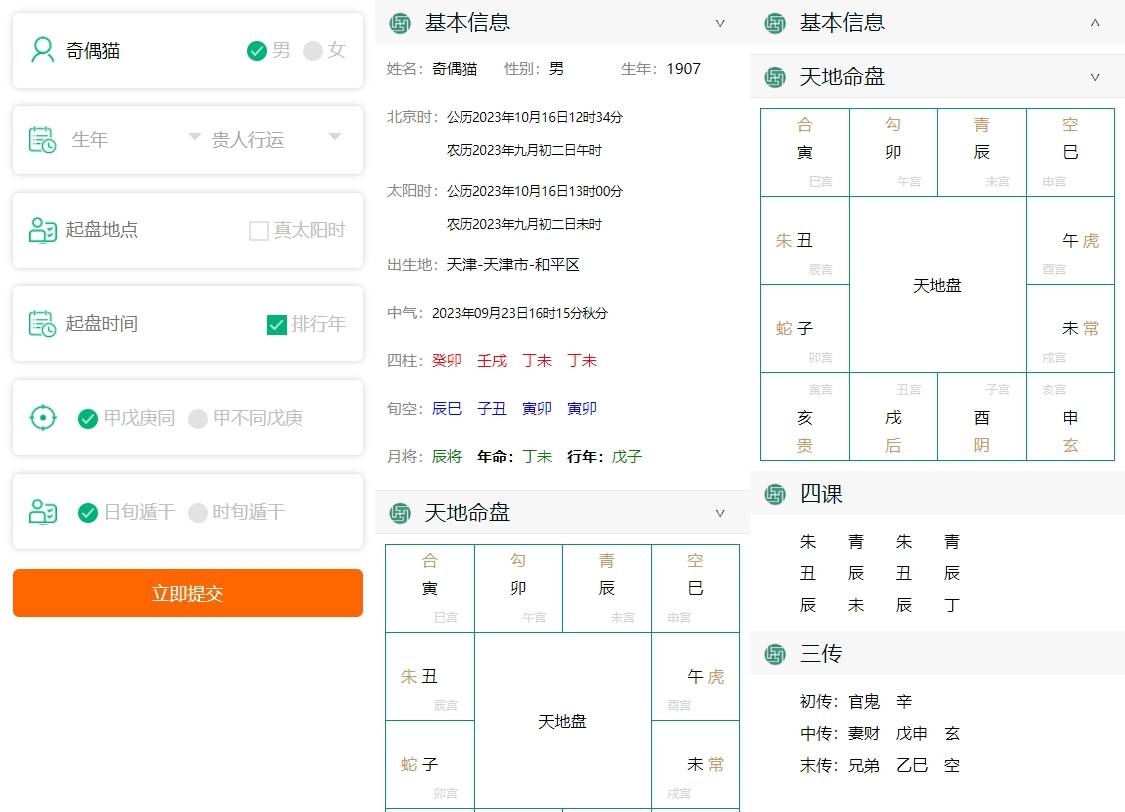Click the 三传 section header

tap(937, 653)
